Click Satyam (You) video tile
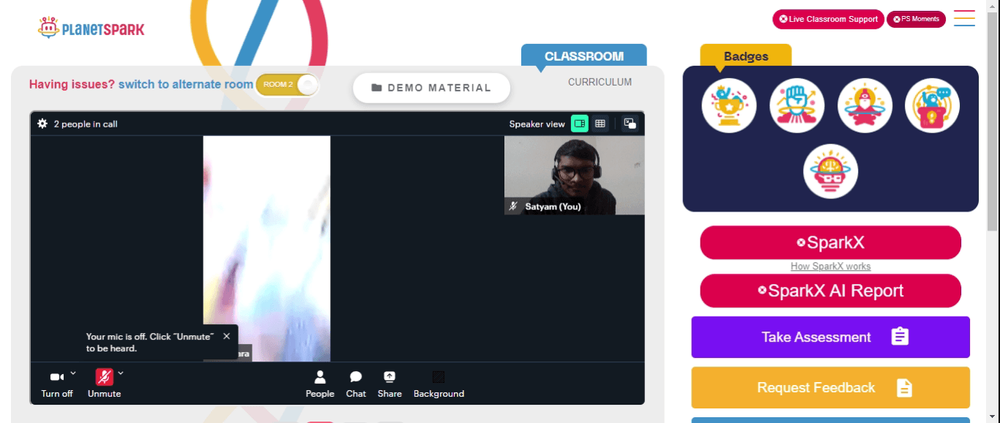 point(574,175)
